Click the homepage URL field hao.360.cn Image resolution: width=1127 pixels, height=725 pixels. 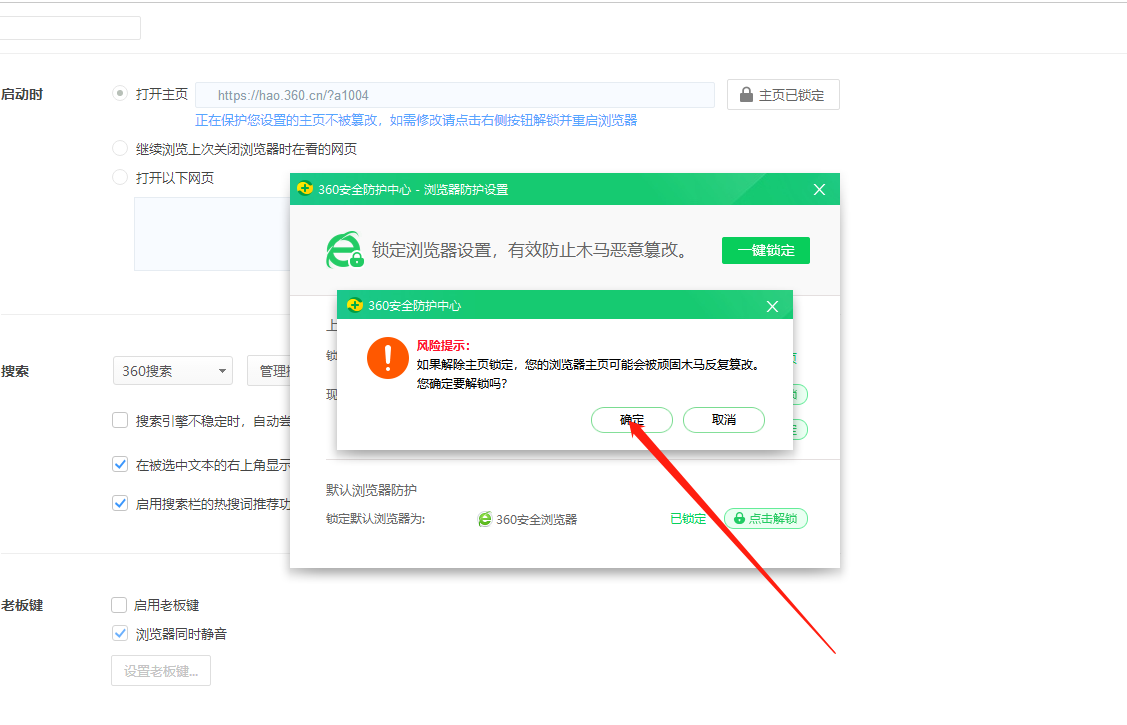pyautogui.click(x=455, y=95)
